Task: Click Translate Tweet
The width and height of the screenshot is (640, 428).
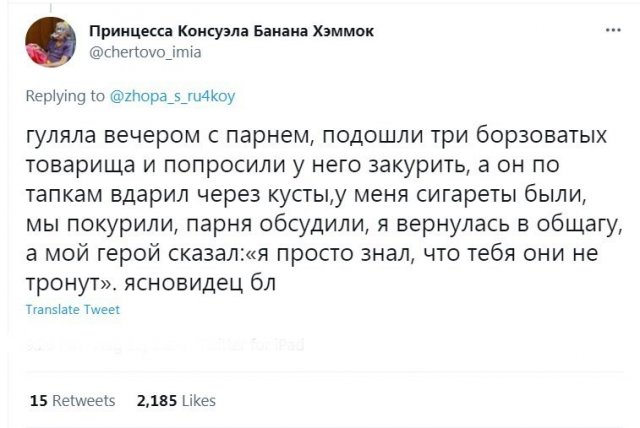Action: pyautogui.click(x=72, y=310)
